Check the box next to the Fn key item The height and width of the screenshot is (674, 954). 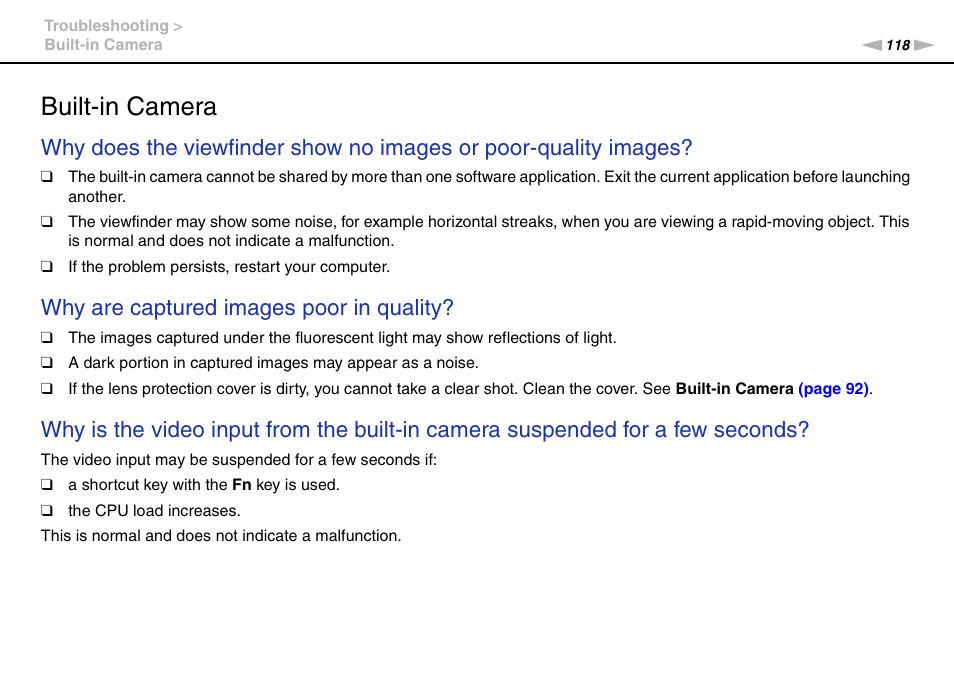(46, 485)
